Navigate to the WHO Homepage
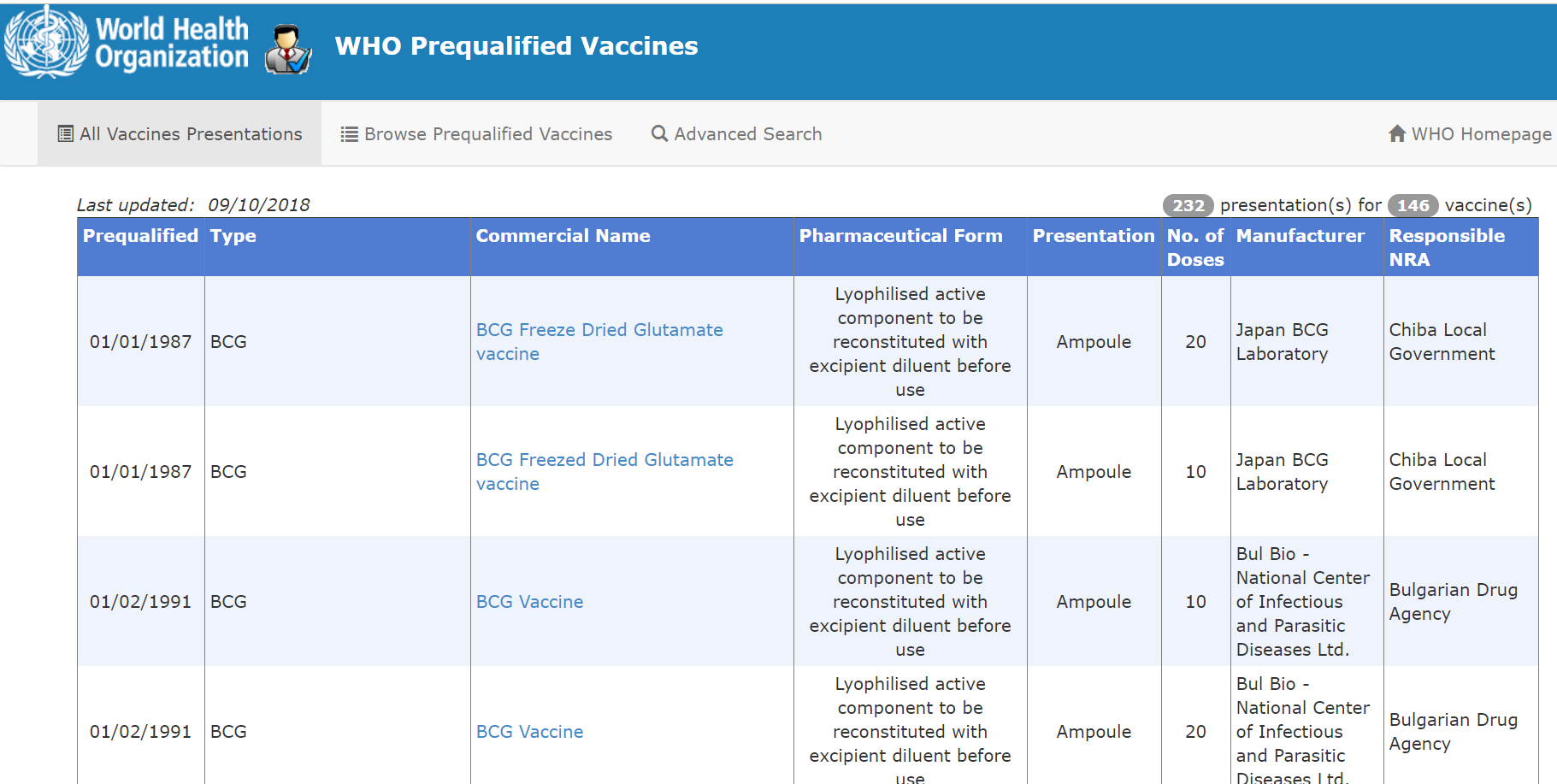The width and height of the screenshot is (1557, 784). pos(1479,133)
